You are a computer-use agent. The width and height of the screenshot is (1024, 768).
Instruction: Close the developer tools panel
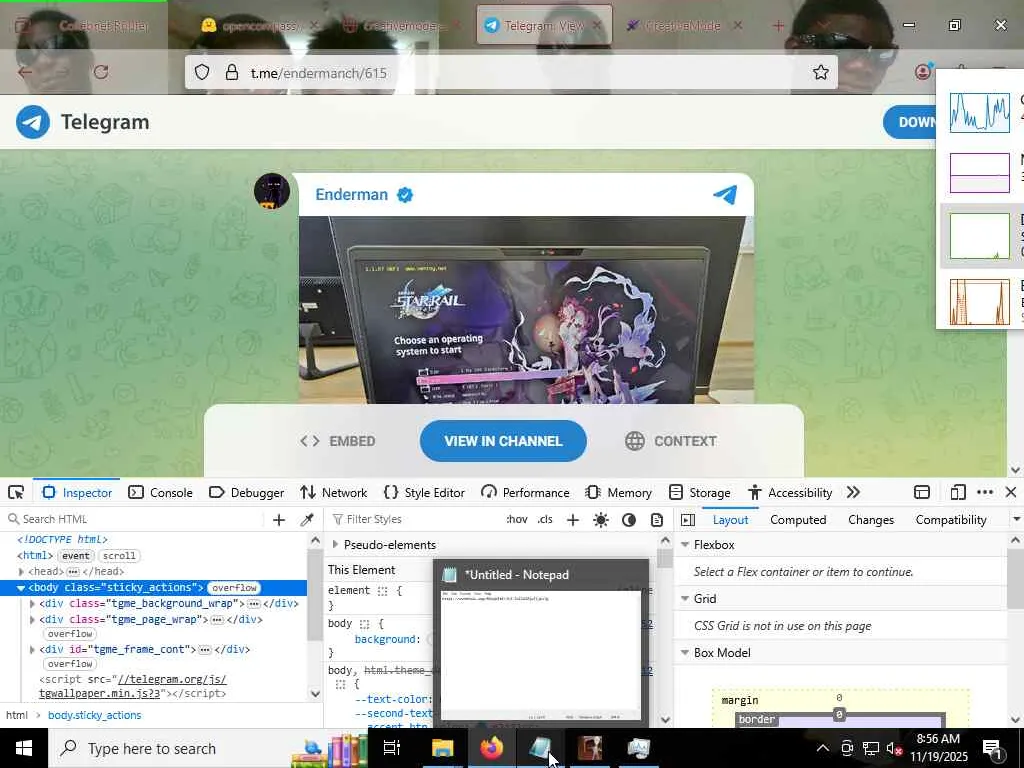tap(1011, 492)
